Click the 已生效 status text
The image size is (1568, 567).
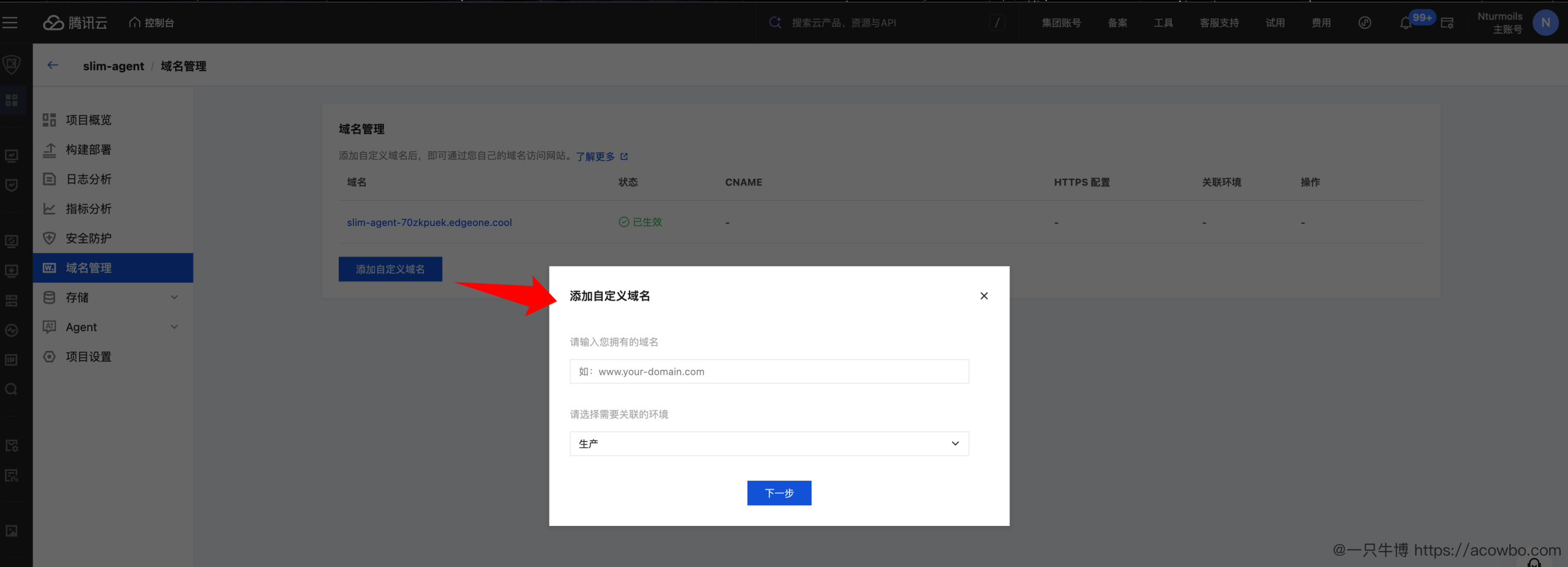647,222
